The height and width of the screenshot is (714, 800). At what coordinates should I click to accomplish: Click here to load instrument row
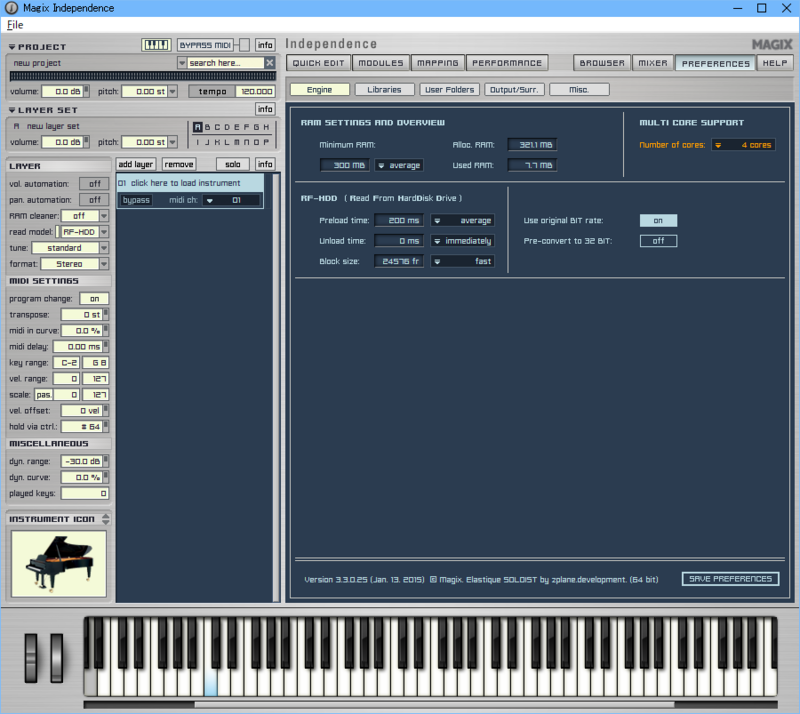[190, 183]
